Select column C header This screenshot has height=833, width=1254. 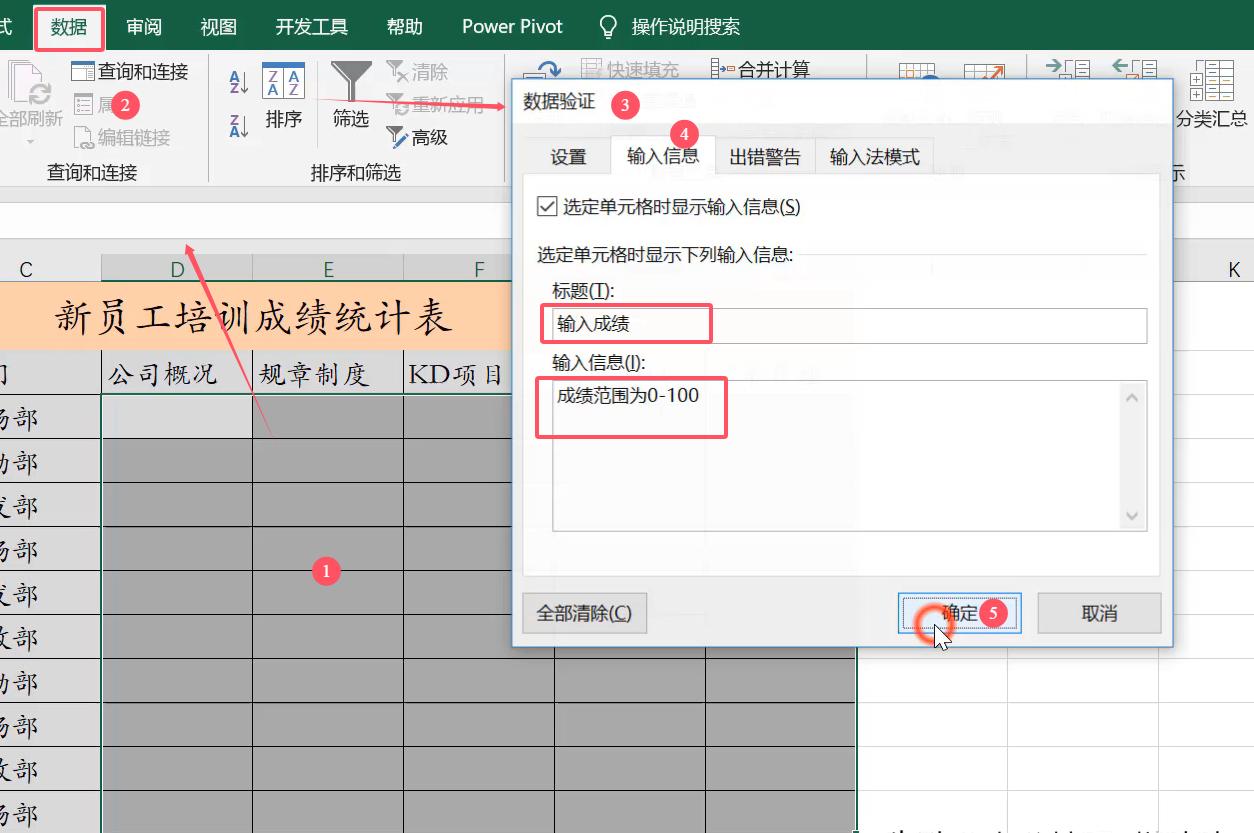tap(26, 269)
